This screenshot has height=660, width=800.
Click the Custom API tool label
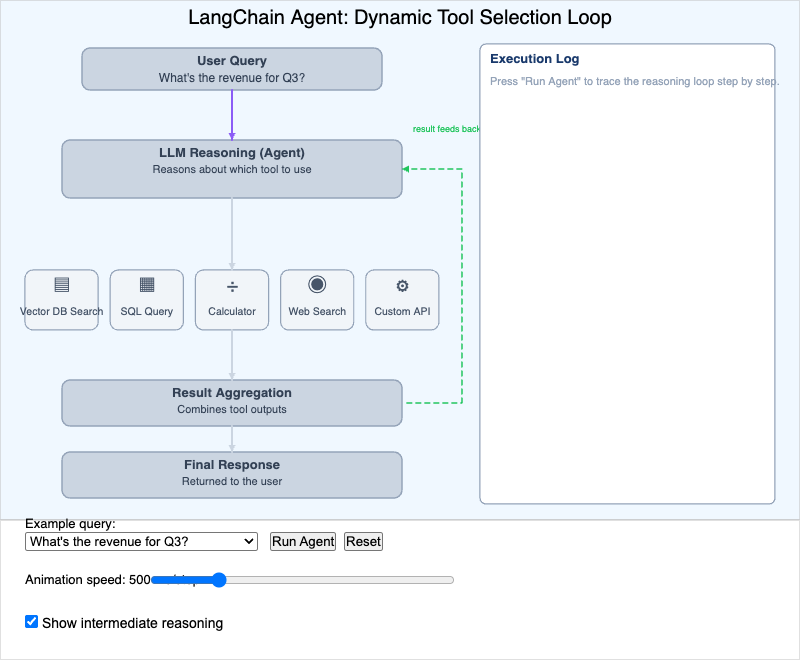click(402, 311)
